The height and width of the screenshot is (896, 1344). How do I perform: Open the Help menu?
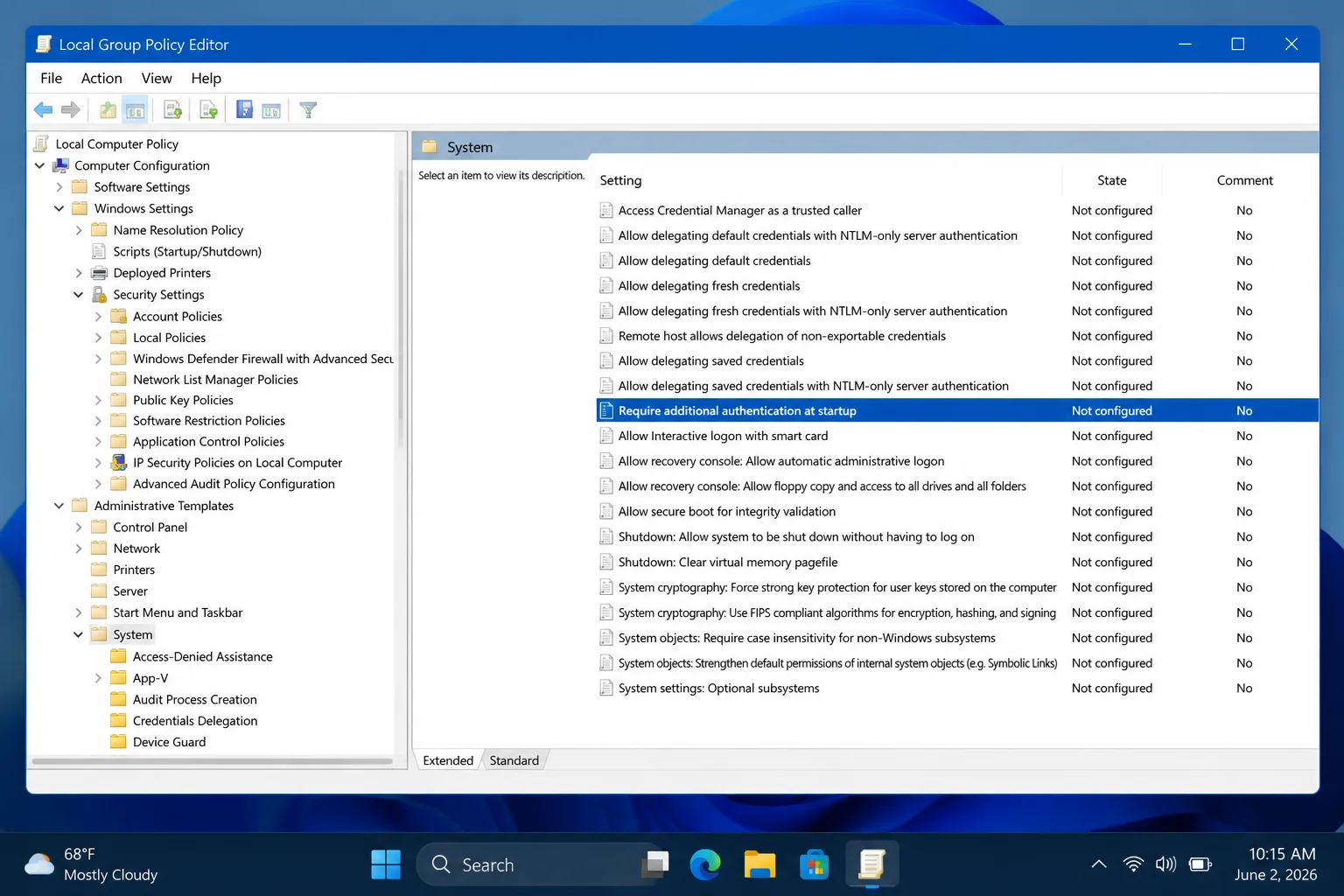(x=206, y=78)
